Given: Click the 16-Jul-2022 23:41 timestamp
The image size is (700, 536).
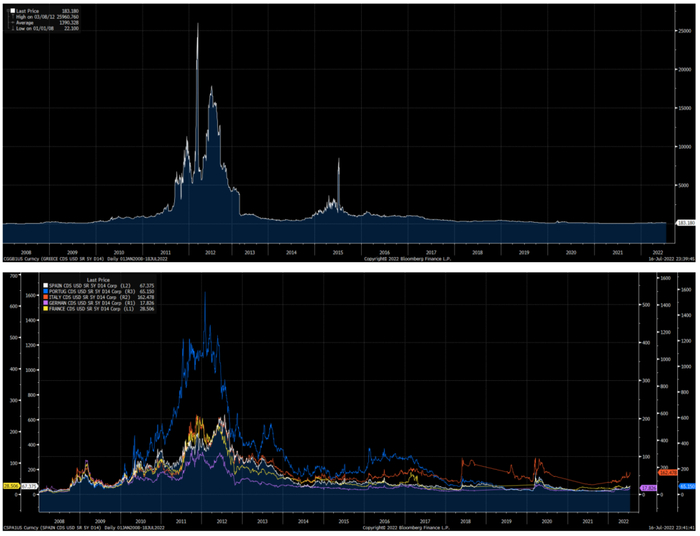Looking at the screenshot, I should tap(672, 527).
